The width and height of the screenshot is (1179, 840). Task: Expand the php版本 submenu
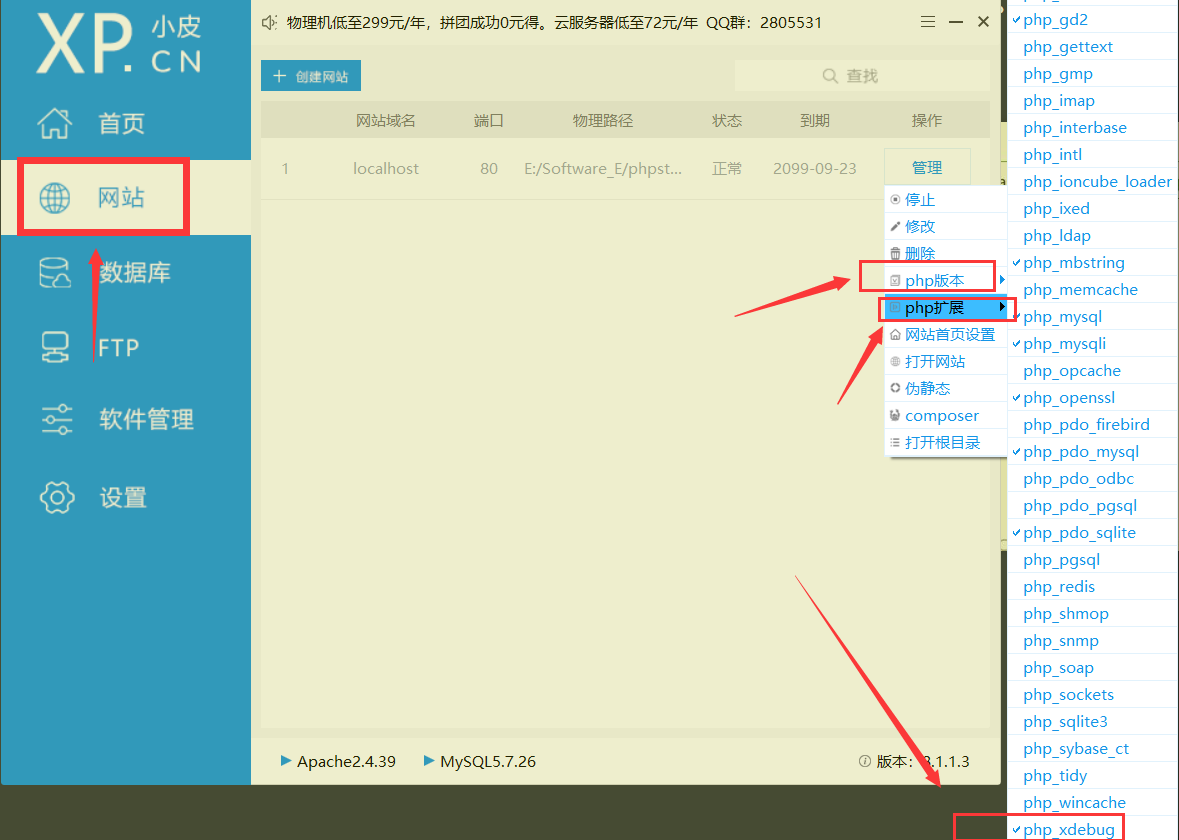(x=945, y=281)
